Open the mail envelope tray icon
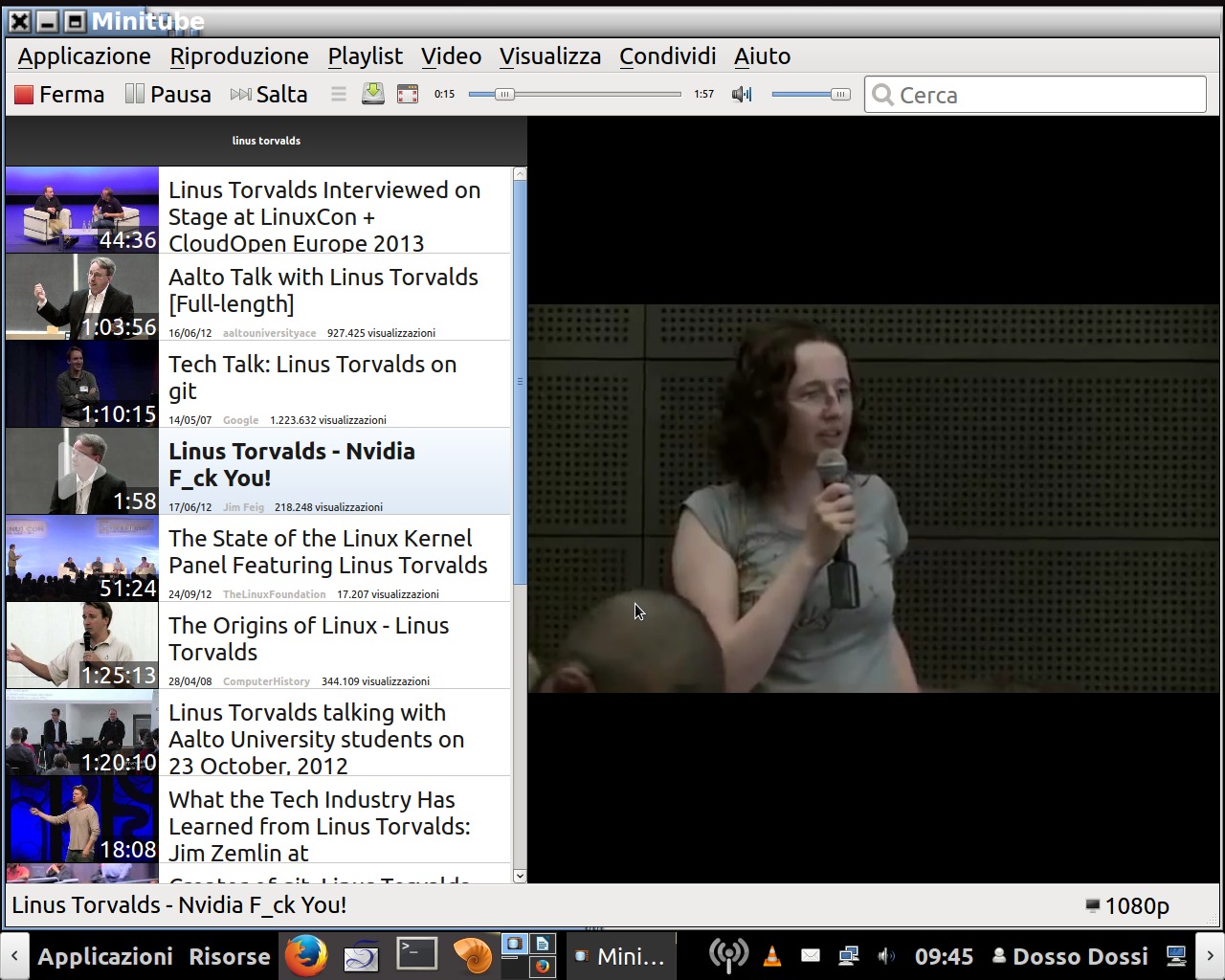The width and height of the screenshot is (1225, 980). point(811,955)
